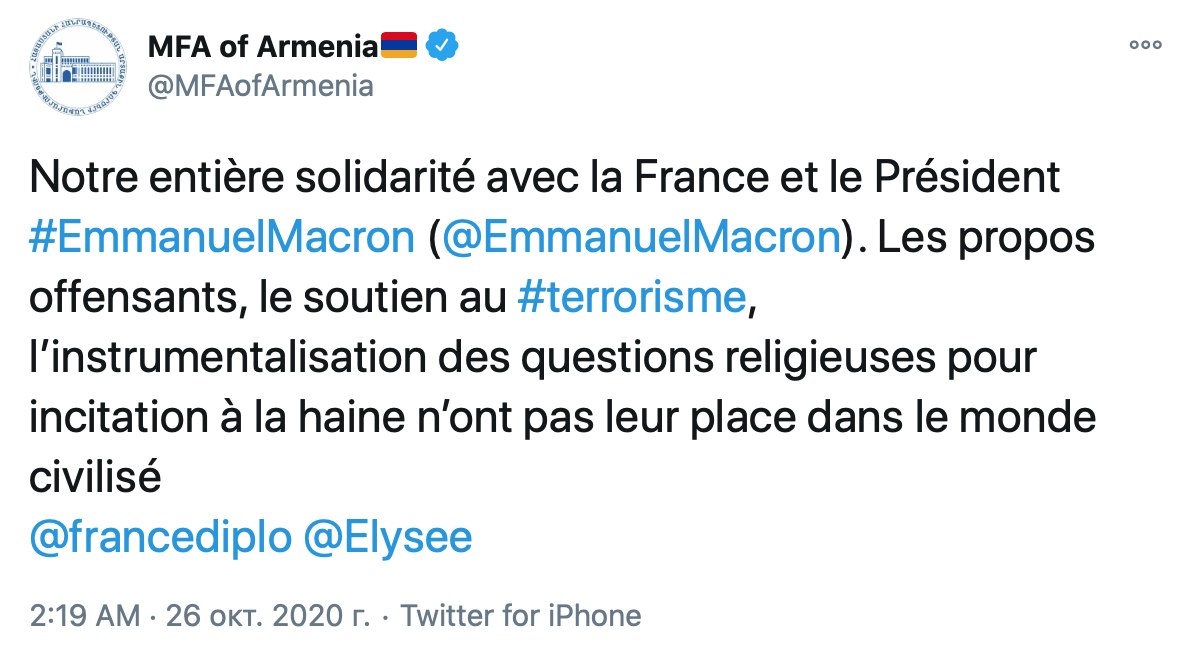Click the MFA of Armenia display name

point(264,46)
